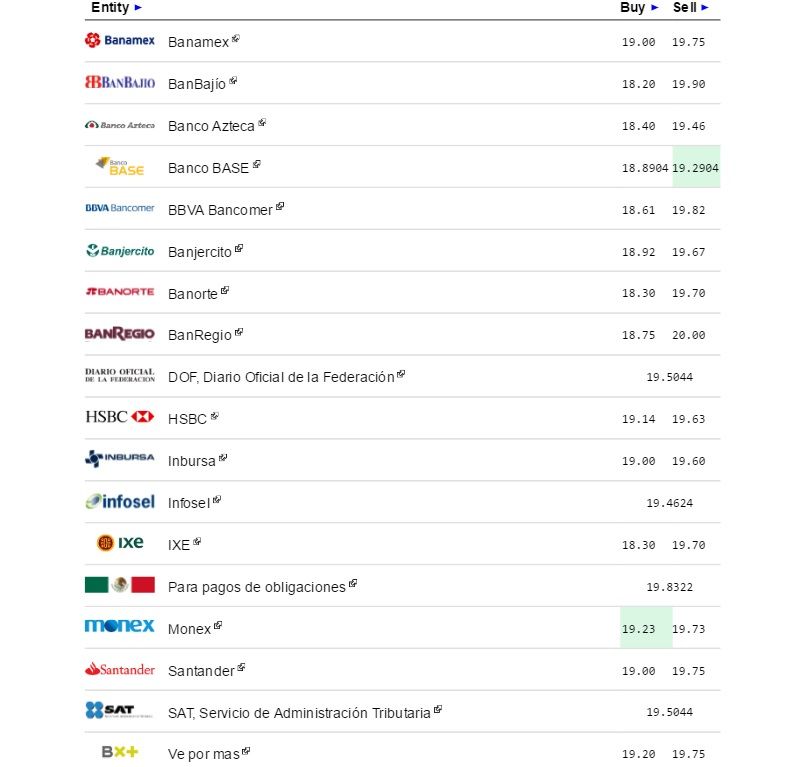
Task: Click Banco BASE highlighted sell rate 19.2904
Action: pos(696,168)
